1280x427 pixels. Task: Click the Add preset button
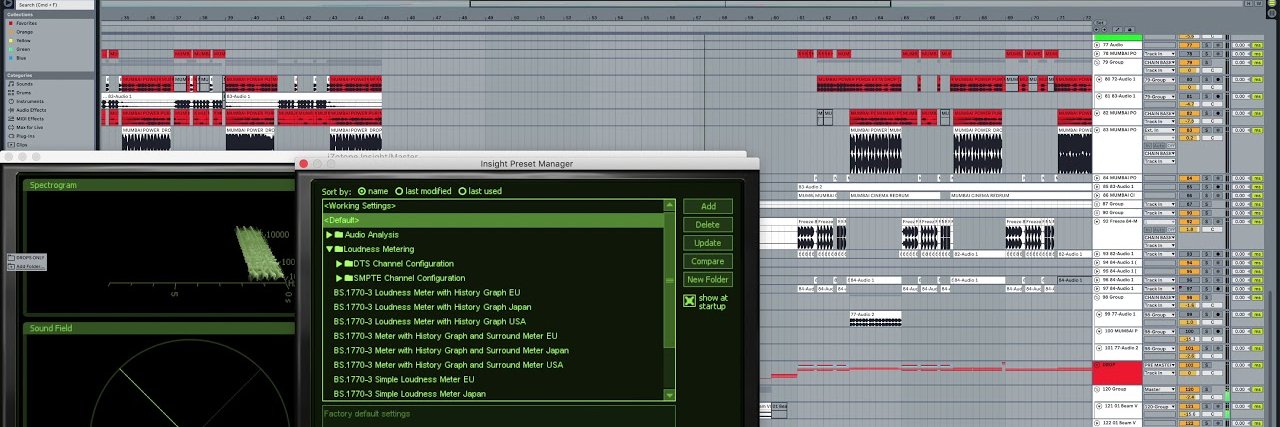707,206
